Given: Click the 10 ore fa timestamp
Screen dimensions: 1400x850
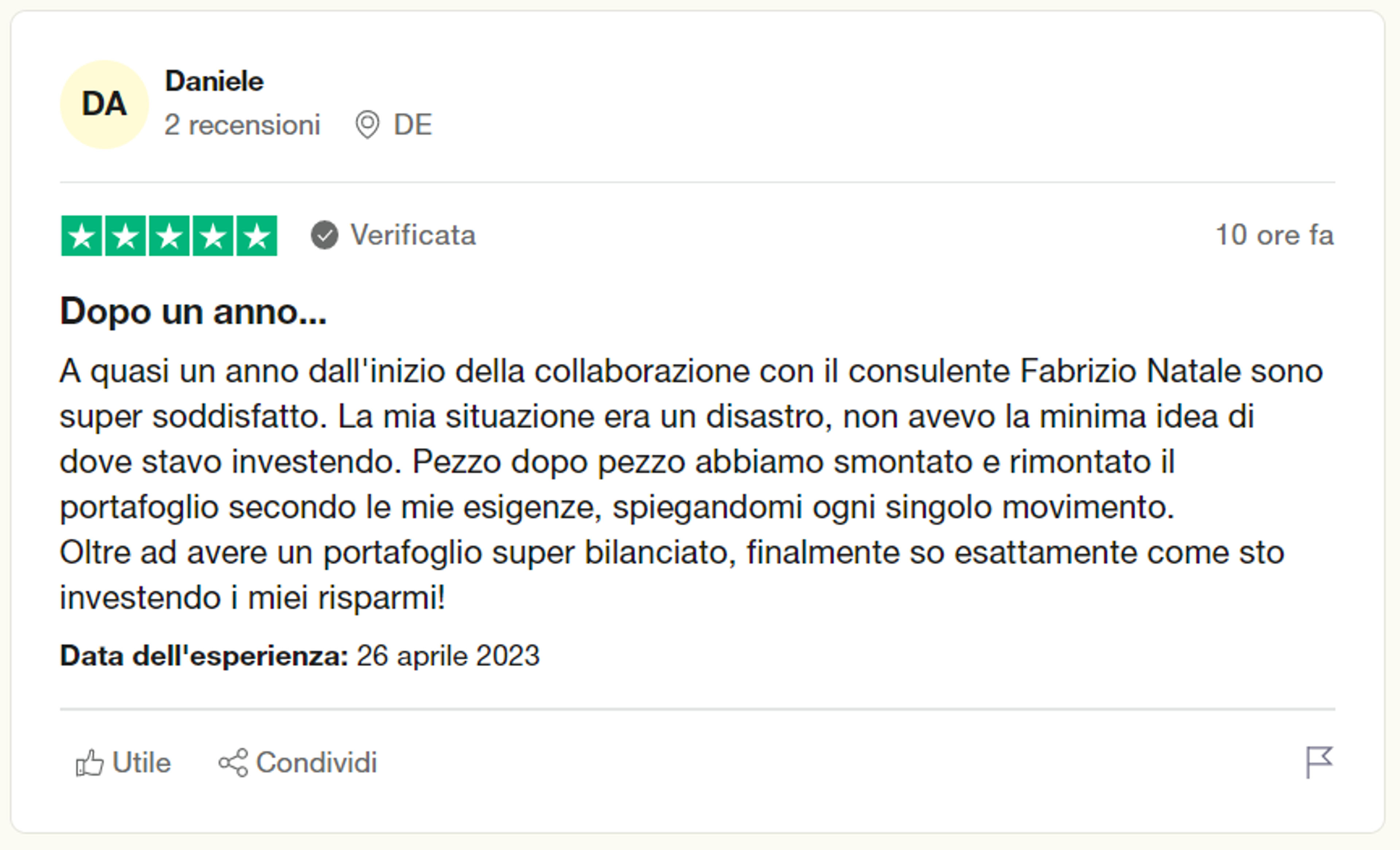Looking at the screenshot, I should [1275, 235].
